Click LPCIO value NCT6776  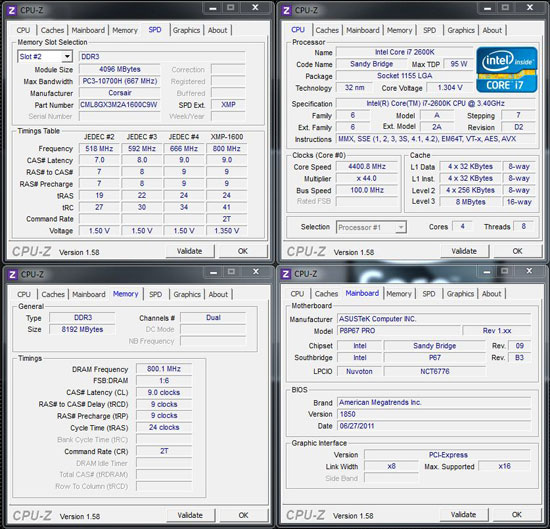pyautogui.click(x=435, y=371)
